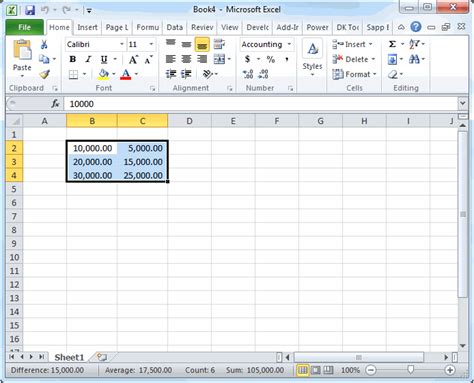Open Find & Select binoculars
Image resolution: width=474 pixels, height=383 pixels.
(414, 59)
